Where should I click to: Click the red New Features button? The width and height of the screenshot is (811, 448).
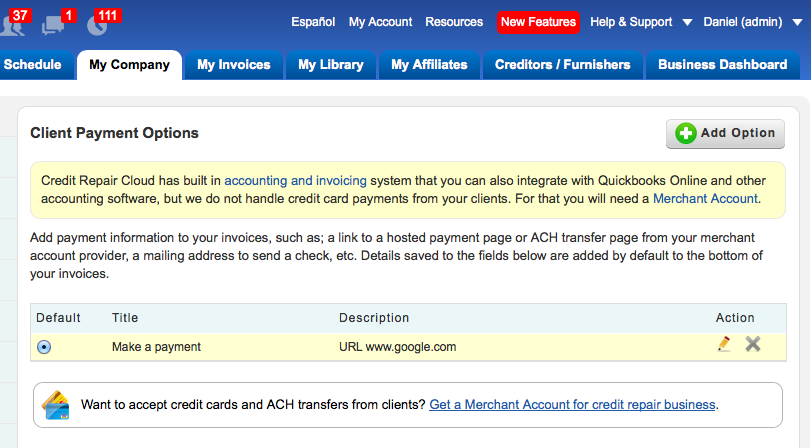538,22
